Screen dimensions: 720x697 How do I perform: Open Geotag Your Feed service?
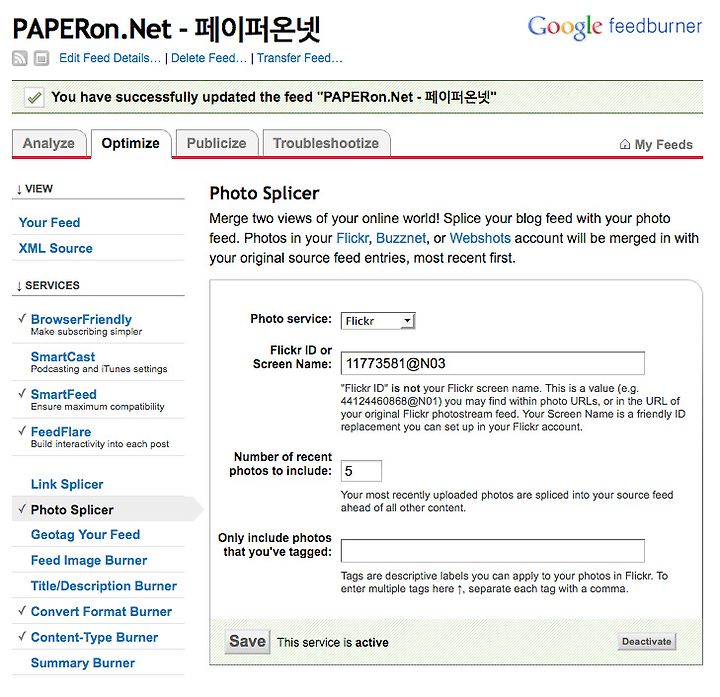(85, 535)
